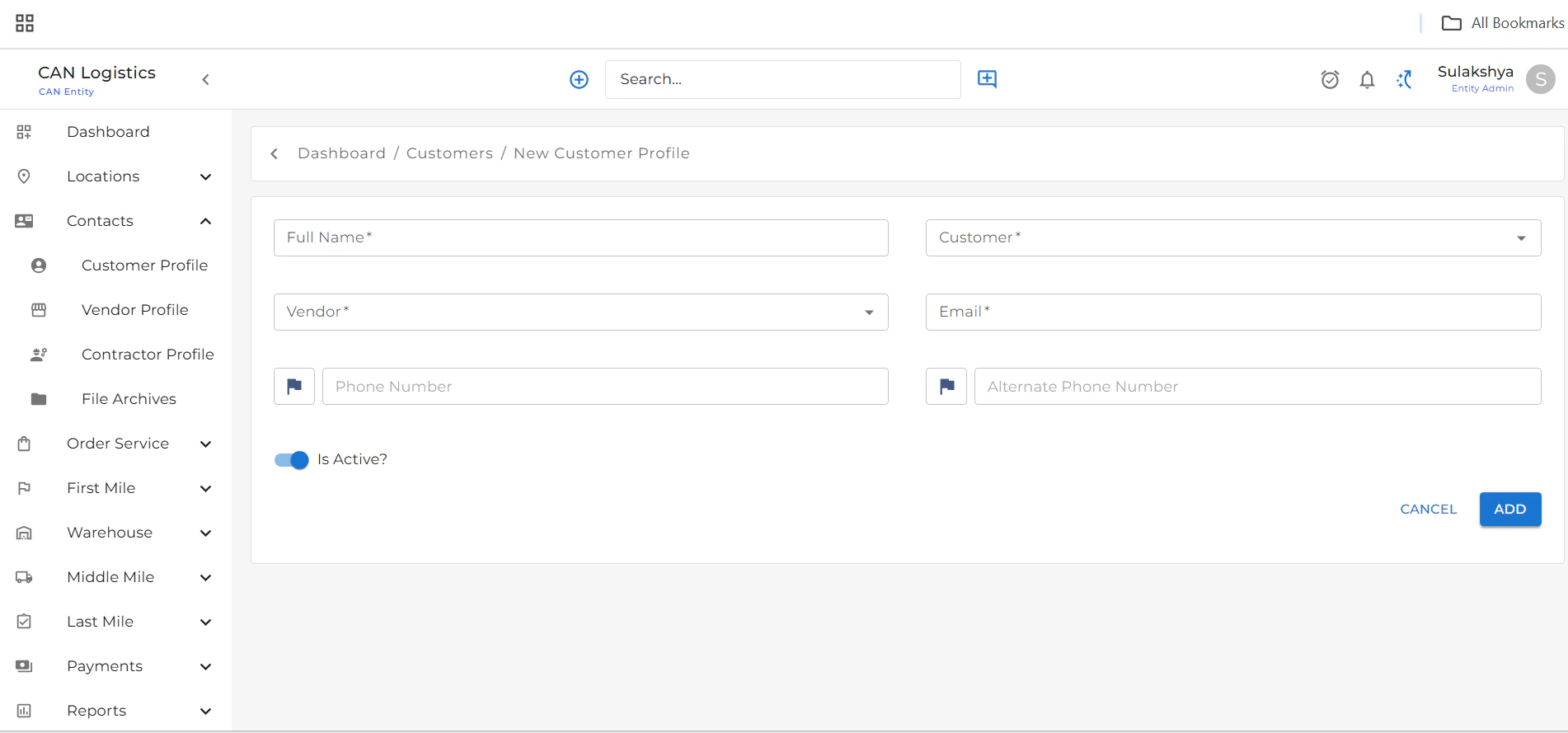
Task: Click the Contractor Profile people icon
Action: (x=39, y=355)
